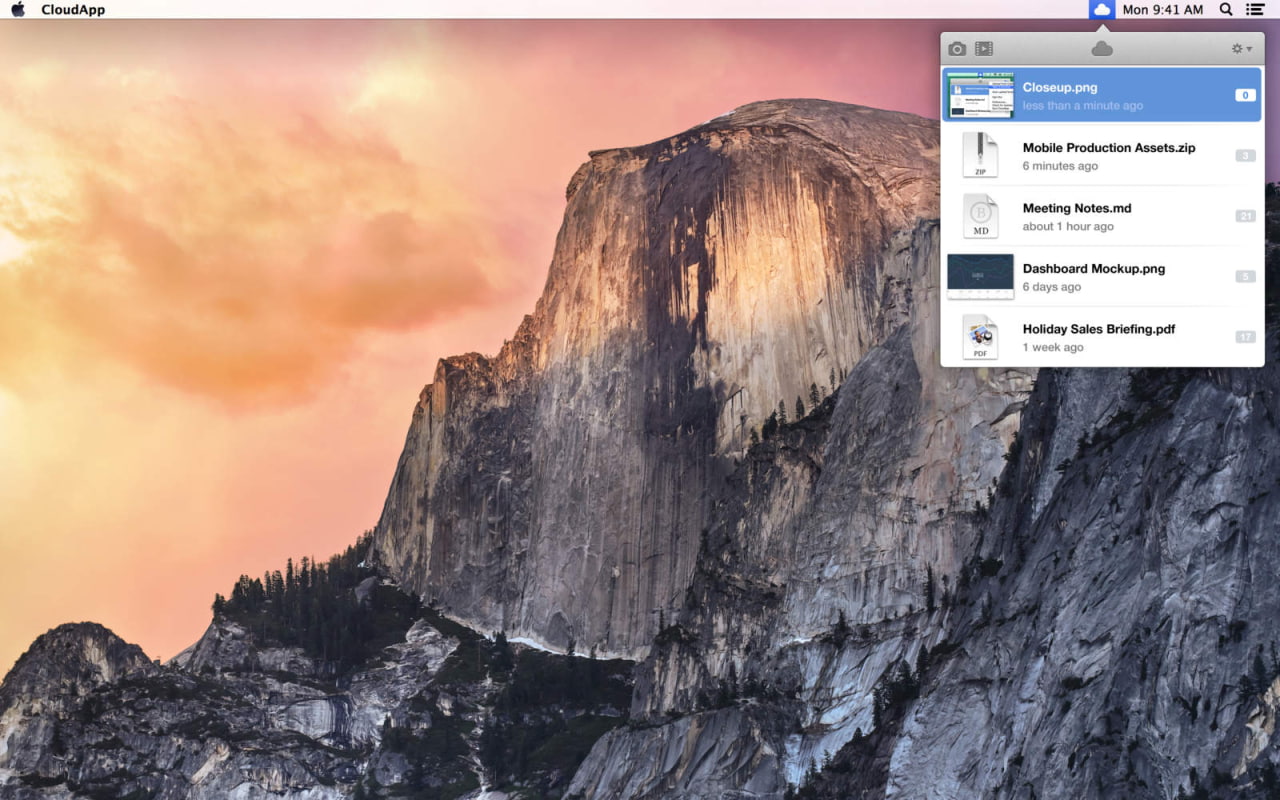
Task: Click the "about 1 hour ago" timestamp
Action: [x=1068, y=227]
